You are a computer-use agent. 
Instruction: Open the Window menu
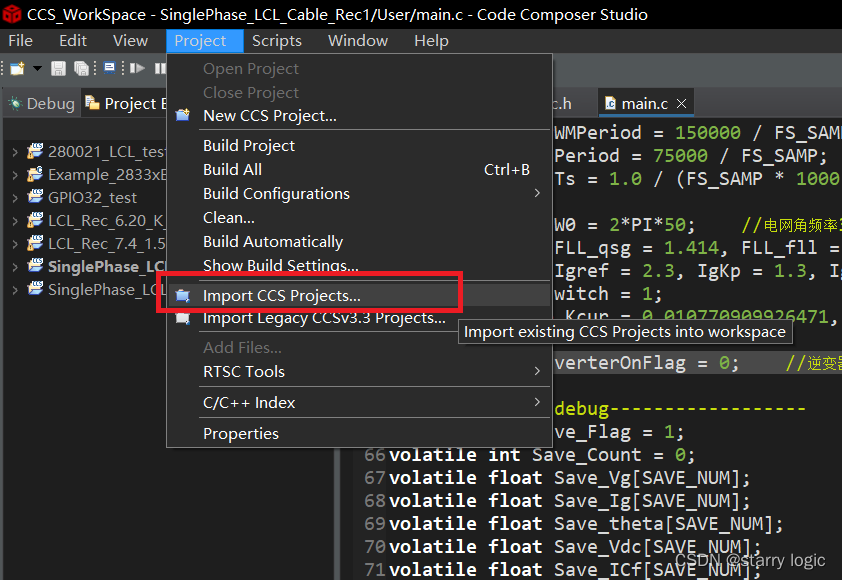point(358,41)
